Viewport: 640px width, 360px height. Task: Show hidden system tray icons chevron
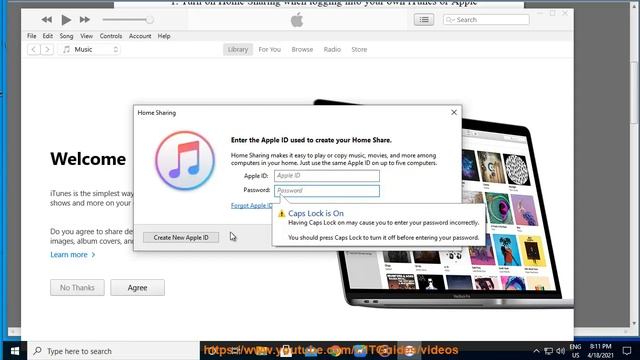point(536,351)
